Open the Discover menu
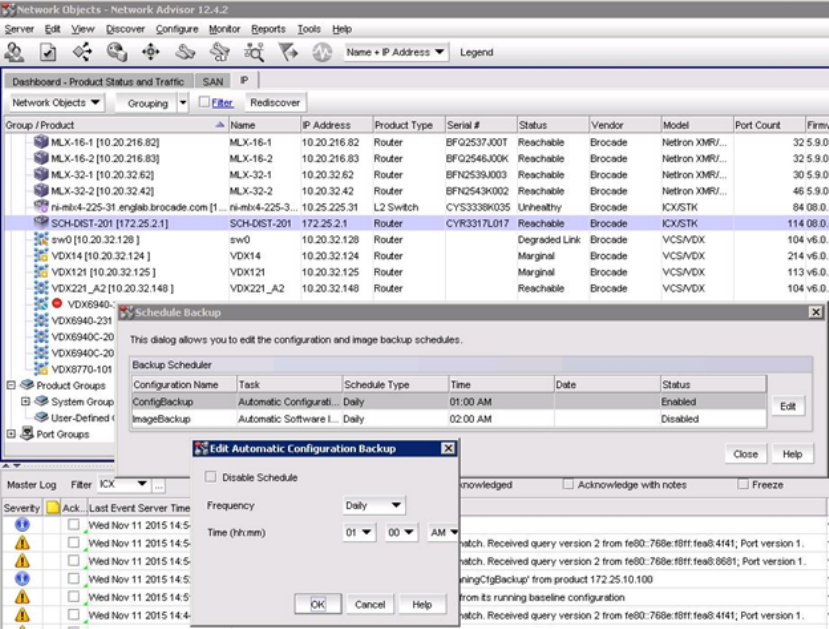Image resolution: width=829 pixels, height=629 pixels. (x=125, y=29)
